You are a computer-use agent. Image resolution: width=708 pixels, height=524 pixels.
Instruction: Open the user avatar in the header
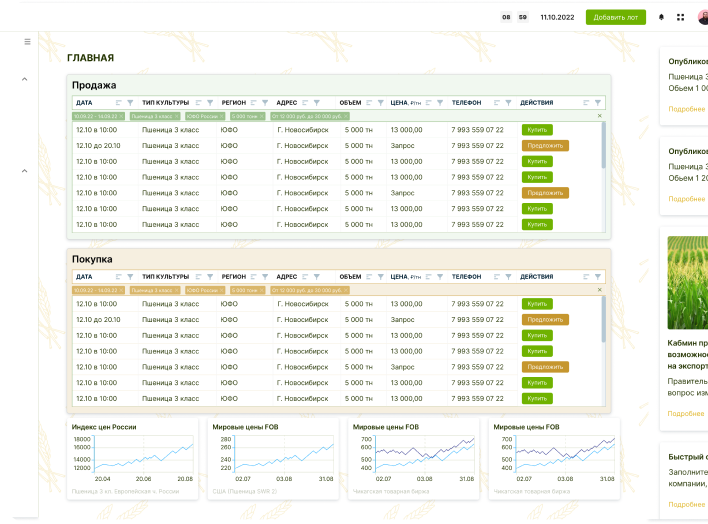(x=703, y=17)
